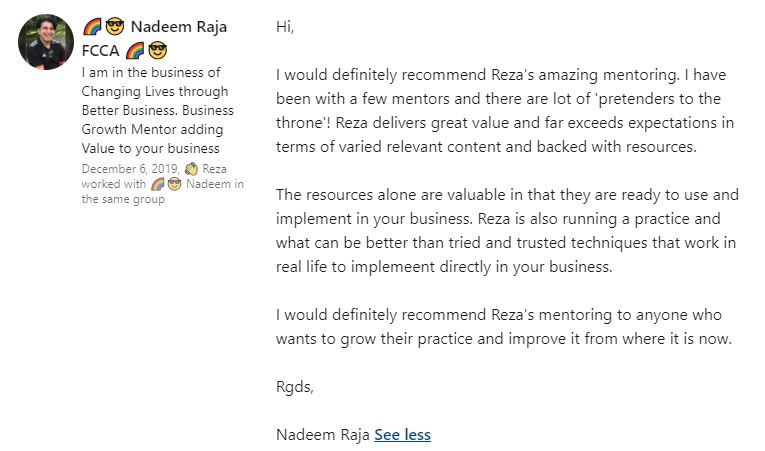Click the FCCA credential text
This screenshot has height=451, width=765.
coord(102,50)
